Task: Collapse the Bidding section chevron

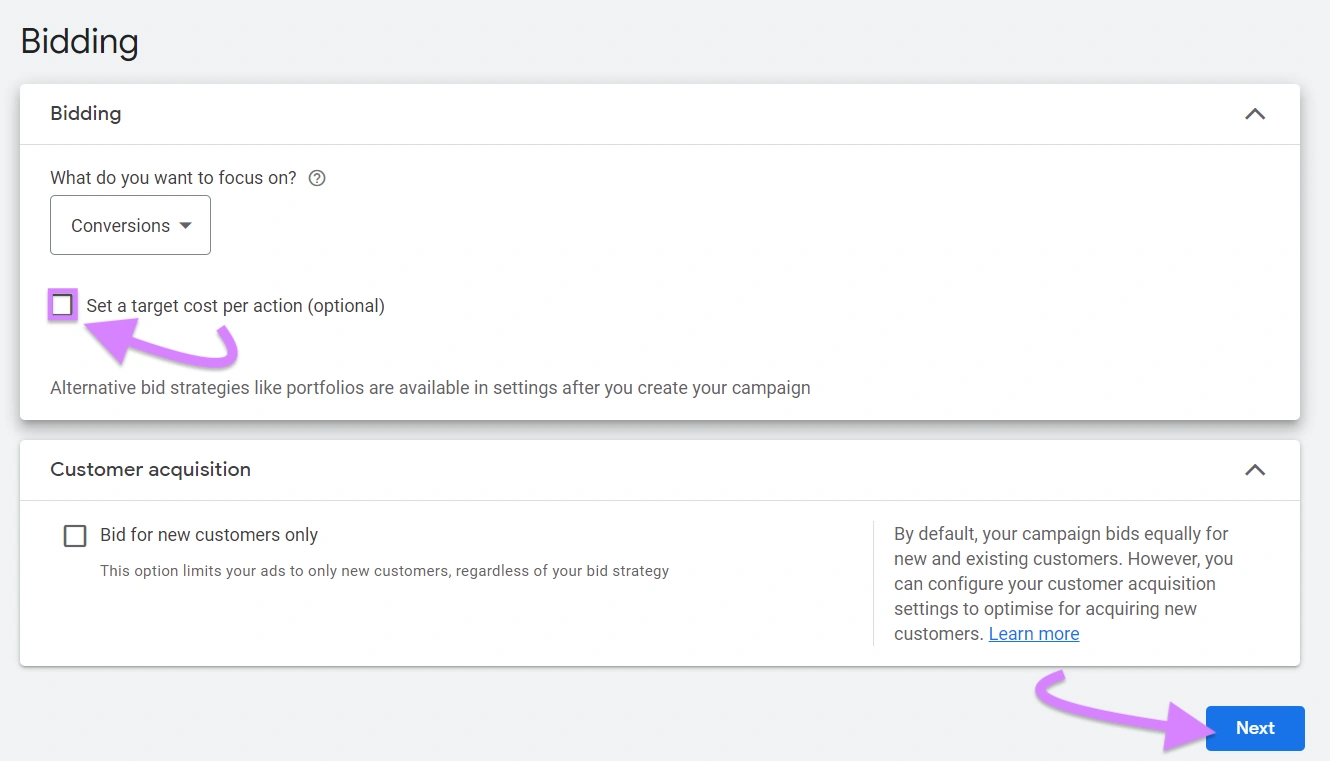Action: (x=1255, y=114)
